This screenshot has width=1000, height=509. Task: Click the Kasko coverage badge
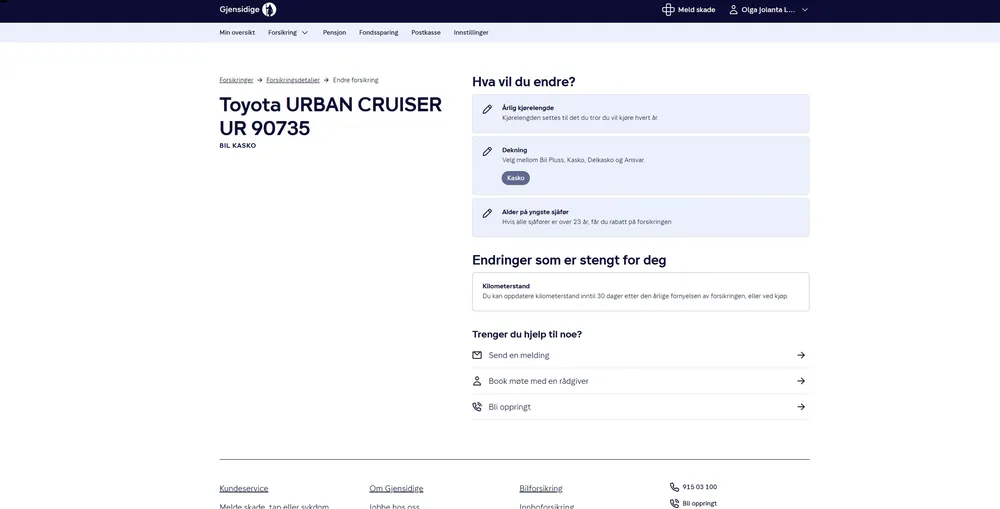pyautogui.click(x=515, y=178)
